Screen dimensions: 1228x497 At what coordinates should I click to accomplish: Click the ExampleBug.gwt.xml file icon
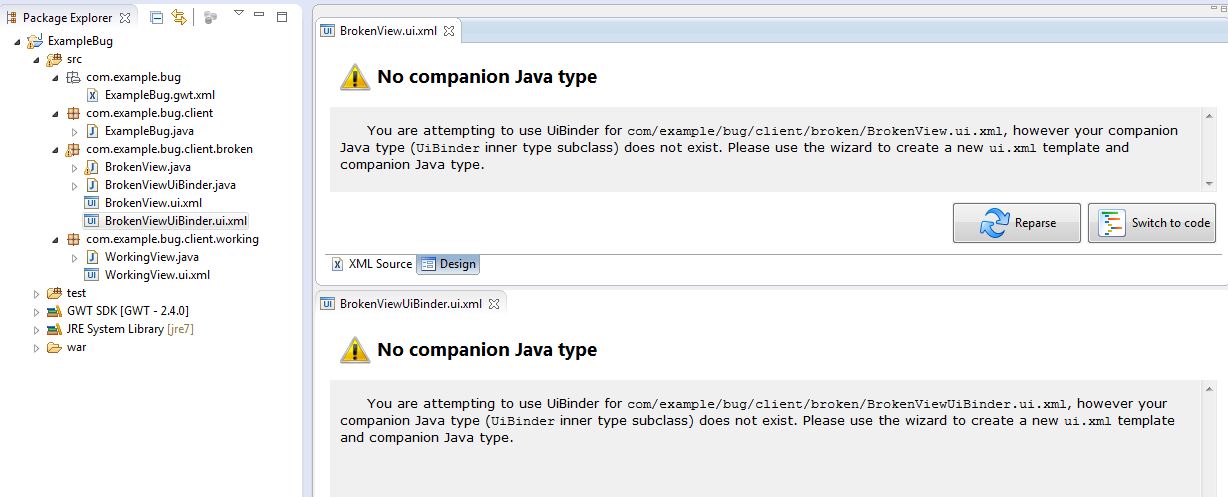click(x=92, y=95)
